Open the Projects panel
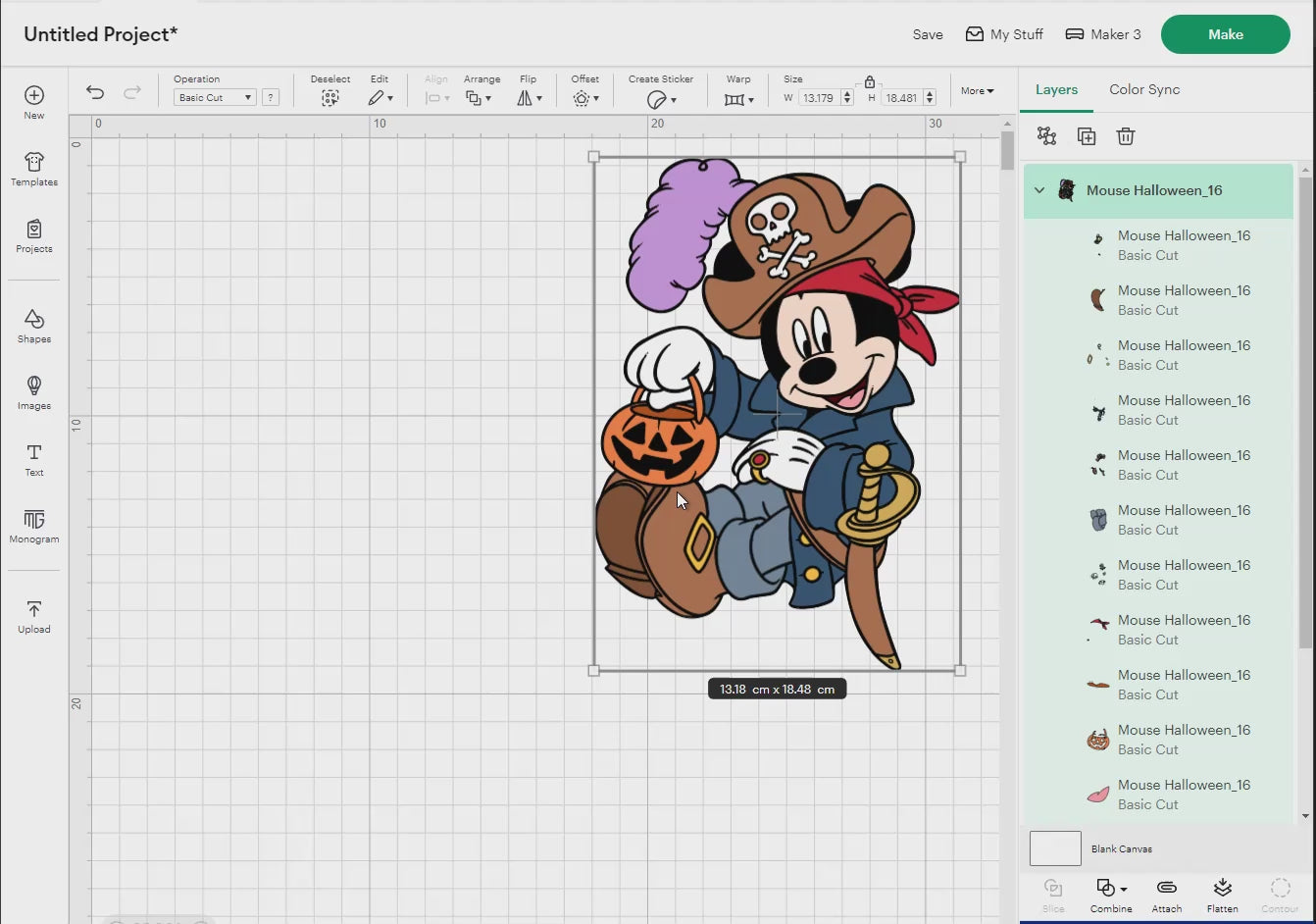 [34, 235]
